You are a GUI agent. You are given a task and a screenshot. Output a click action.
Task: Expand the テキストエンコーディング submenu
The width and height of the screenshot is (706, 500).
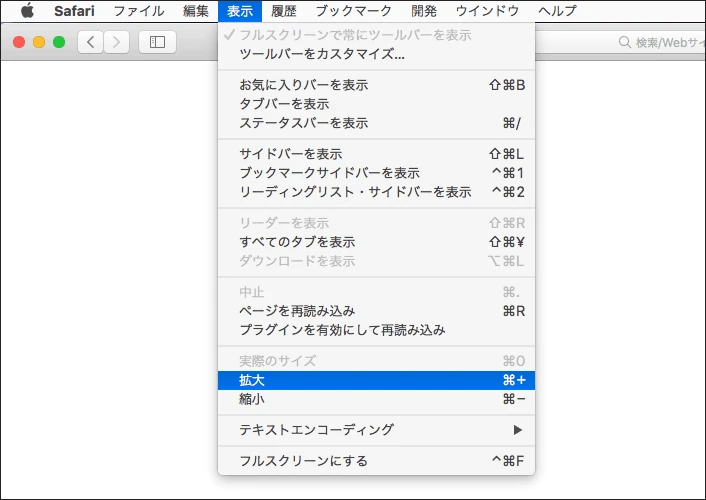(376, 430)
